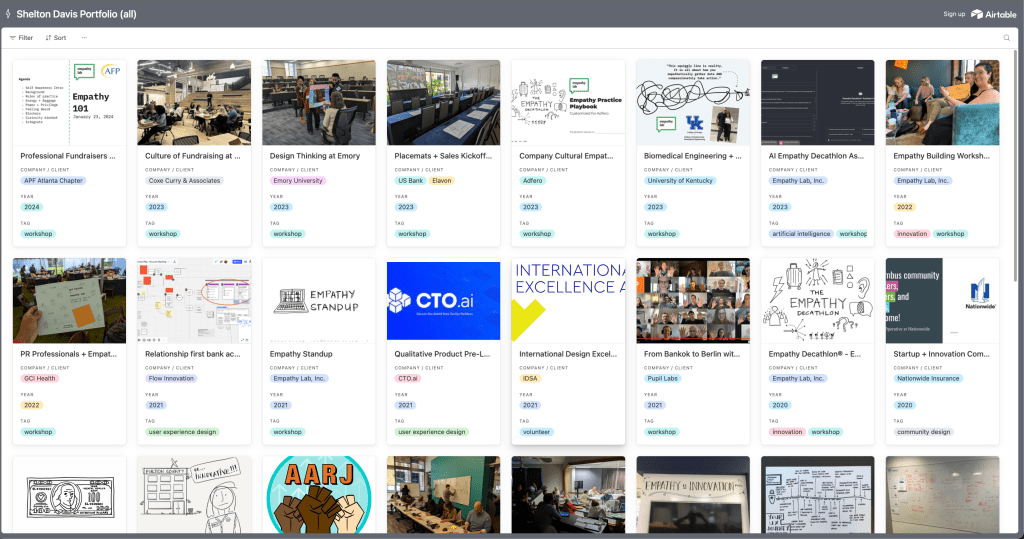The image size is (1024, 539).
Task: Click the view icon beside portfolio title
Action: (8, 14)
